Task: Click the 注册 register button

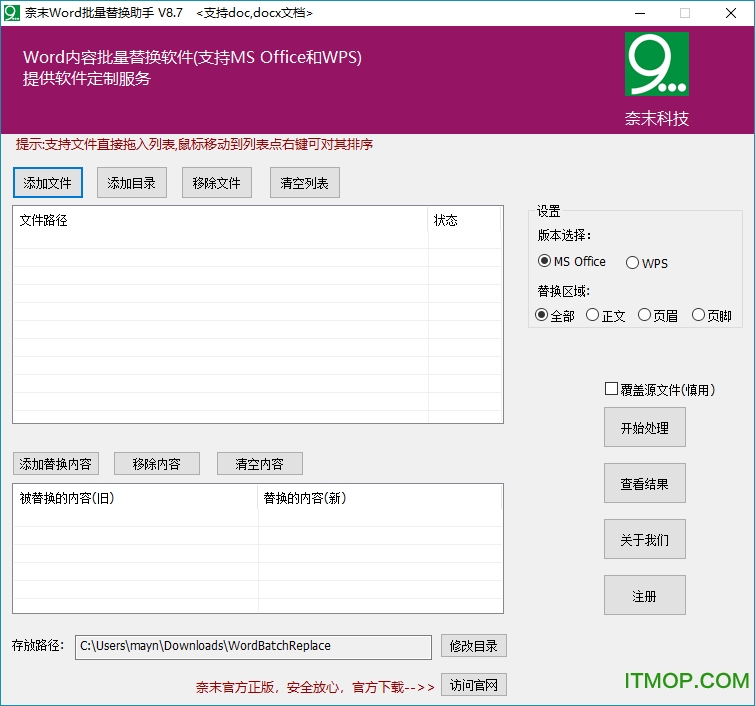Action: [x=645, y=595]
